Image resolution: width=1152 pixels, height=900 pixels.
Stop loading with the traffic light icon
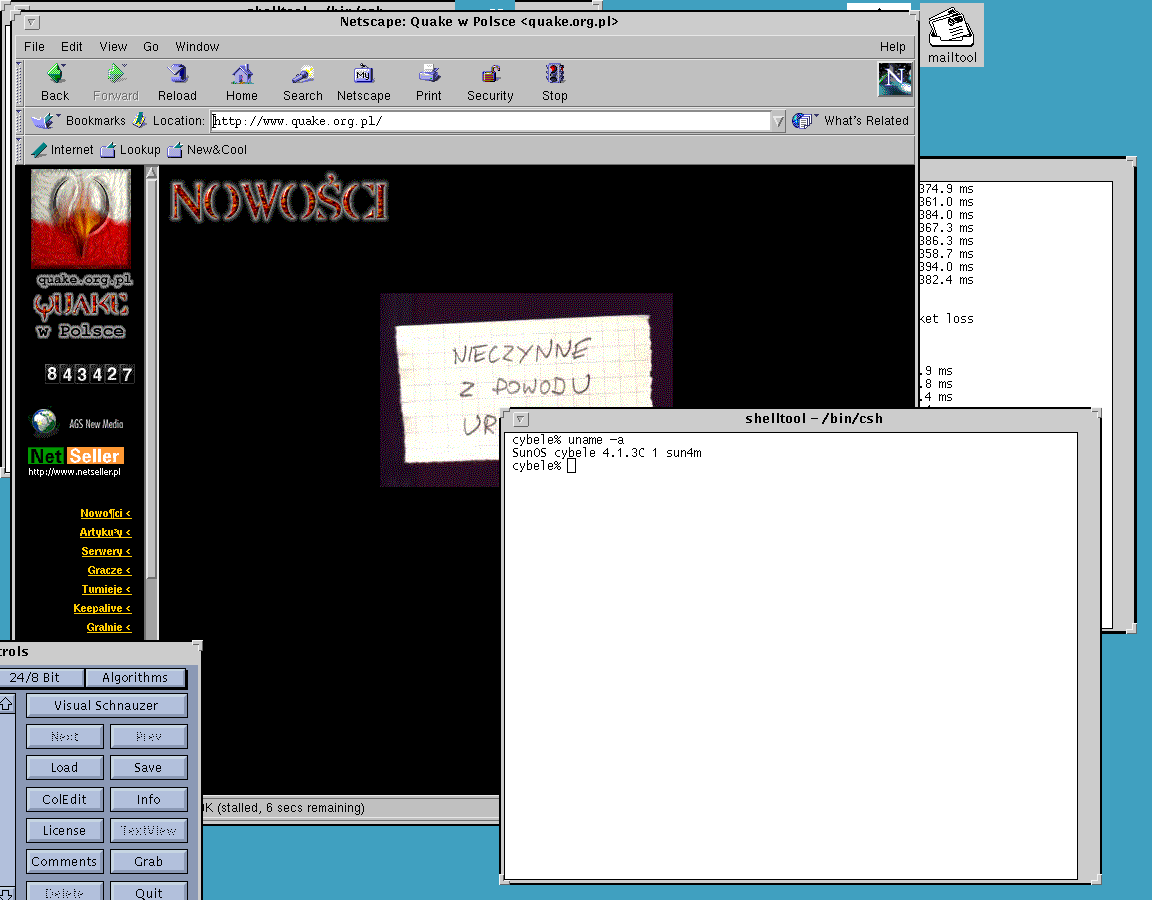tap(555, 74)
